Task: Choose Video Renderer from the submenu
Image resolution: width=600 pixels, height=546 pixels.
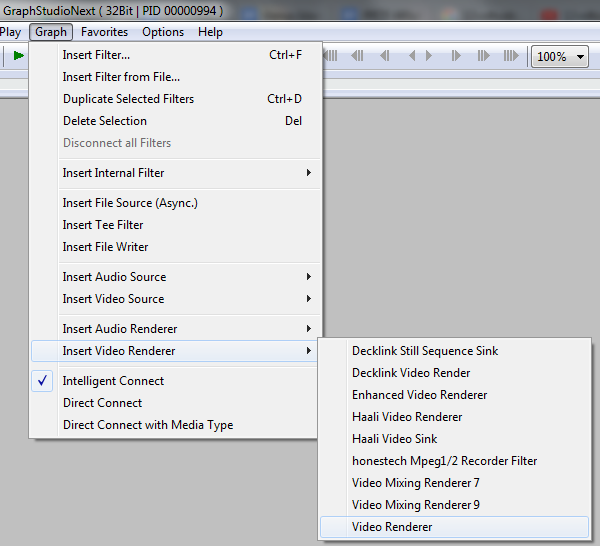Action: pos(392,527)
